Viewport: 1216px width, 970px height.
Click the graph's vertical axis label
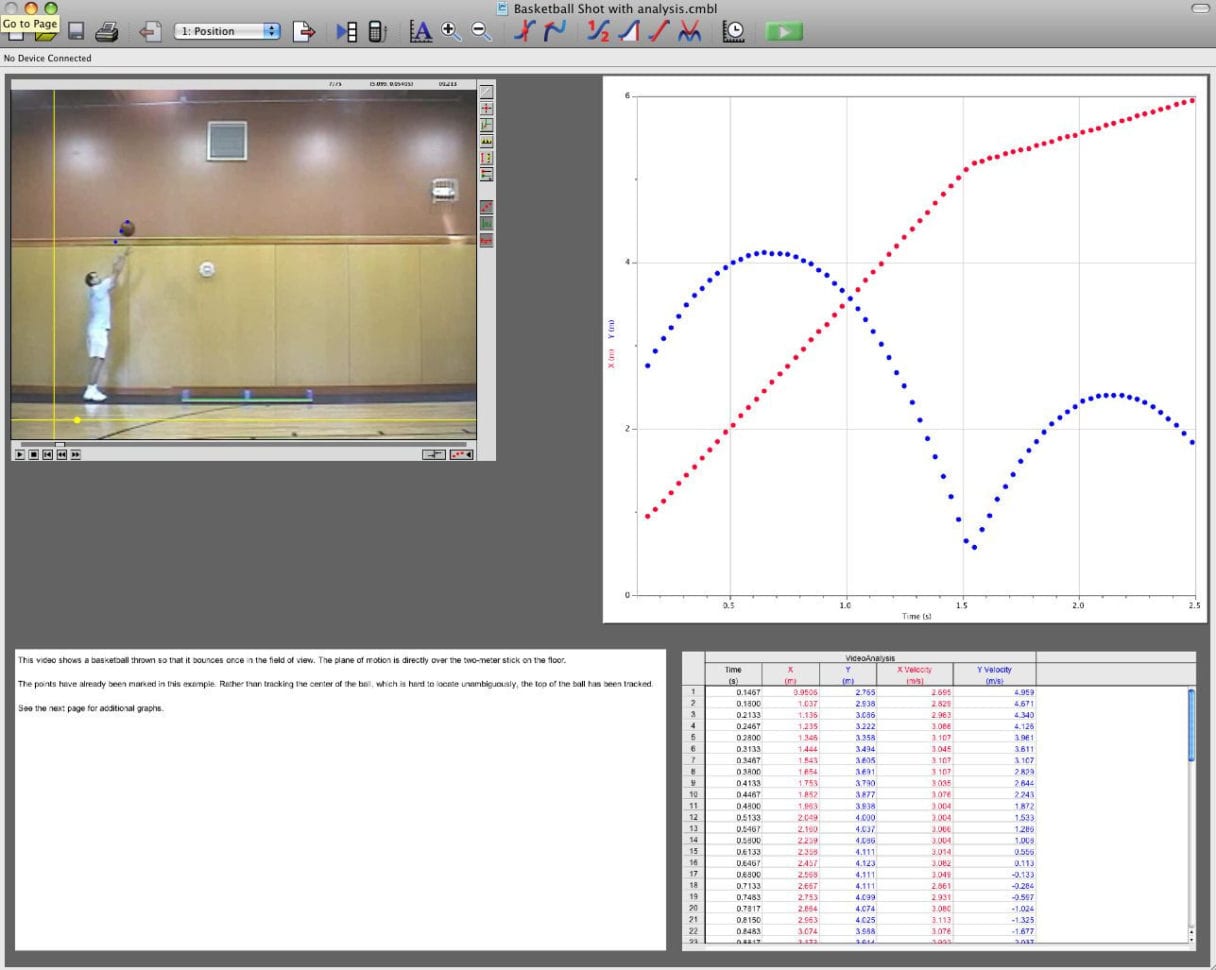[x=612, y=342]
